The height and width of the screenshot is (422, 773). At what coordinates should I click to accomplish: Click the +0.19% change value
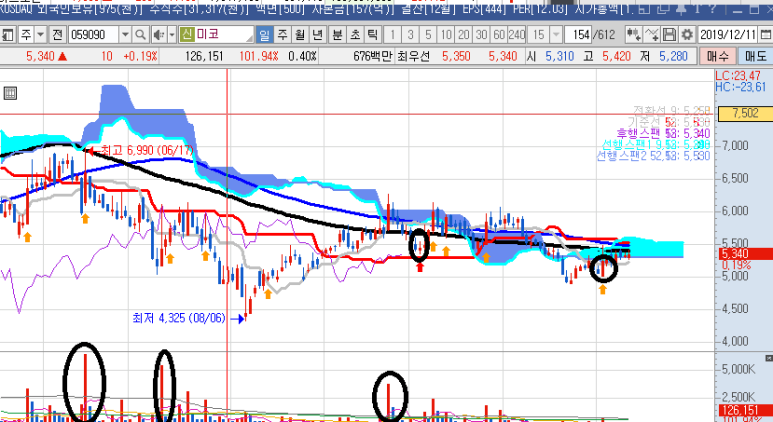click(140, 56)
